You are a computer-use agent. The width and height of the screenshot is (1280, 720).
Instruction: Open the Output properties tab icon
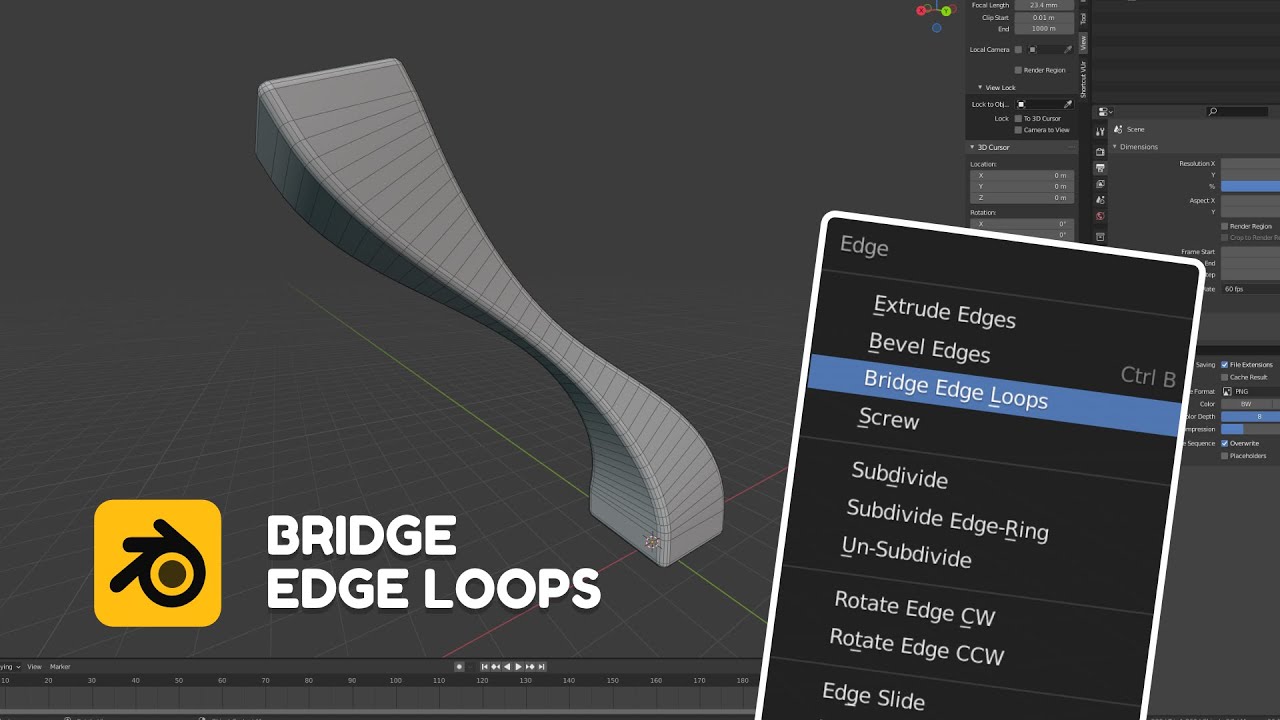pyautogui.click(x=1100, y=168)
